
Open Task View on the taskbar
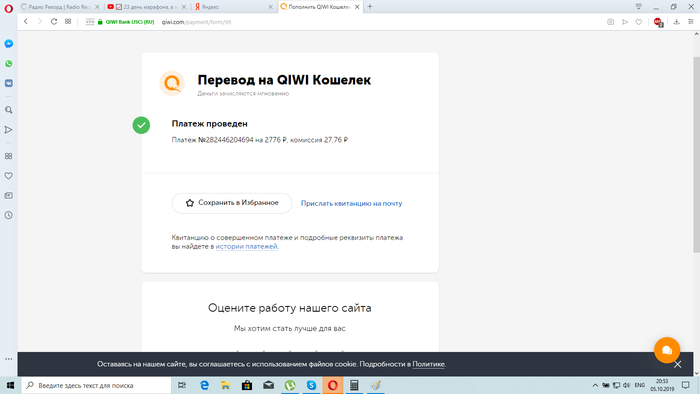(182, 385)
